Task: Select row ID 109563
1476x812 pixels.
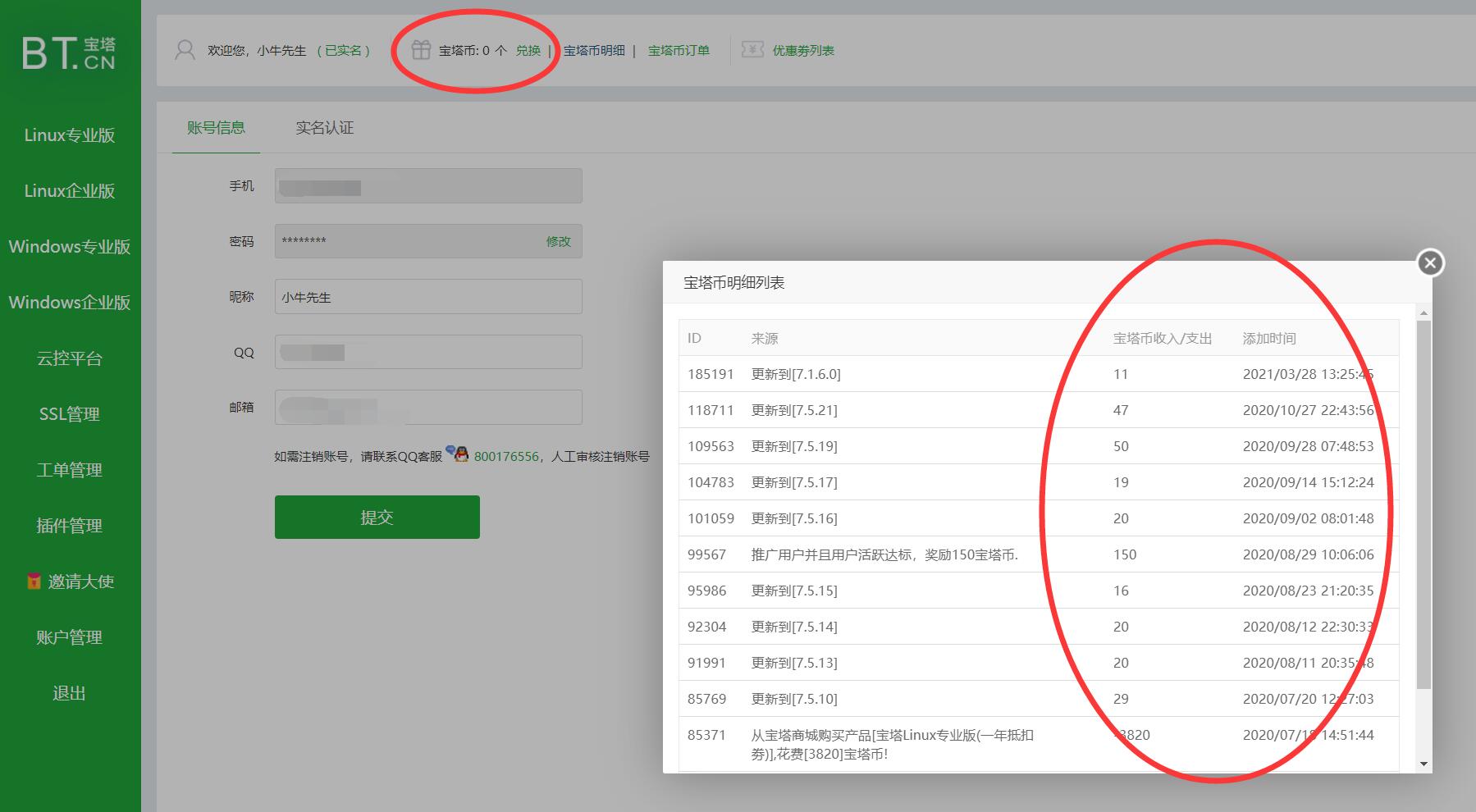Action: (711, 446)
